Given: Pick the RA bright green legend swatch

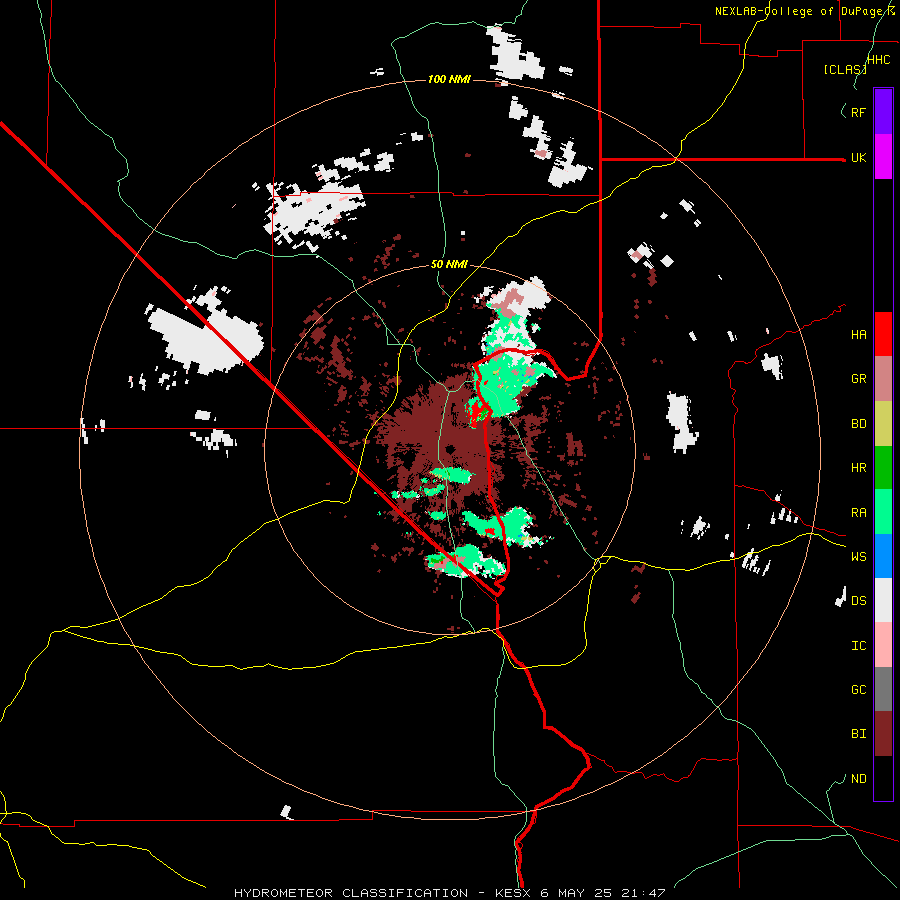Looking at the screenshot, I should 883,512.
